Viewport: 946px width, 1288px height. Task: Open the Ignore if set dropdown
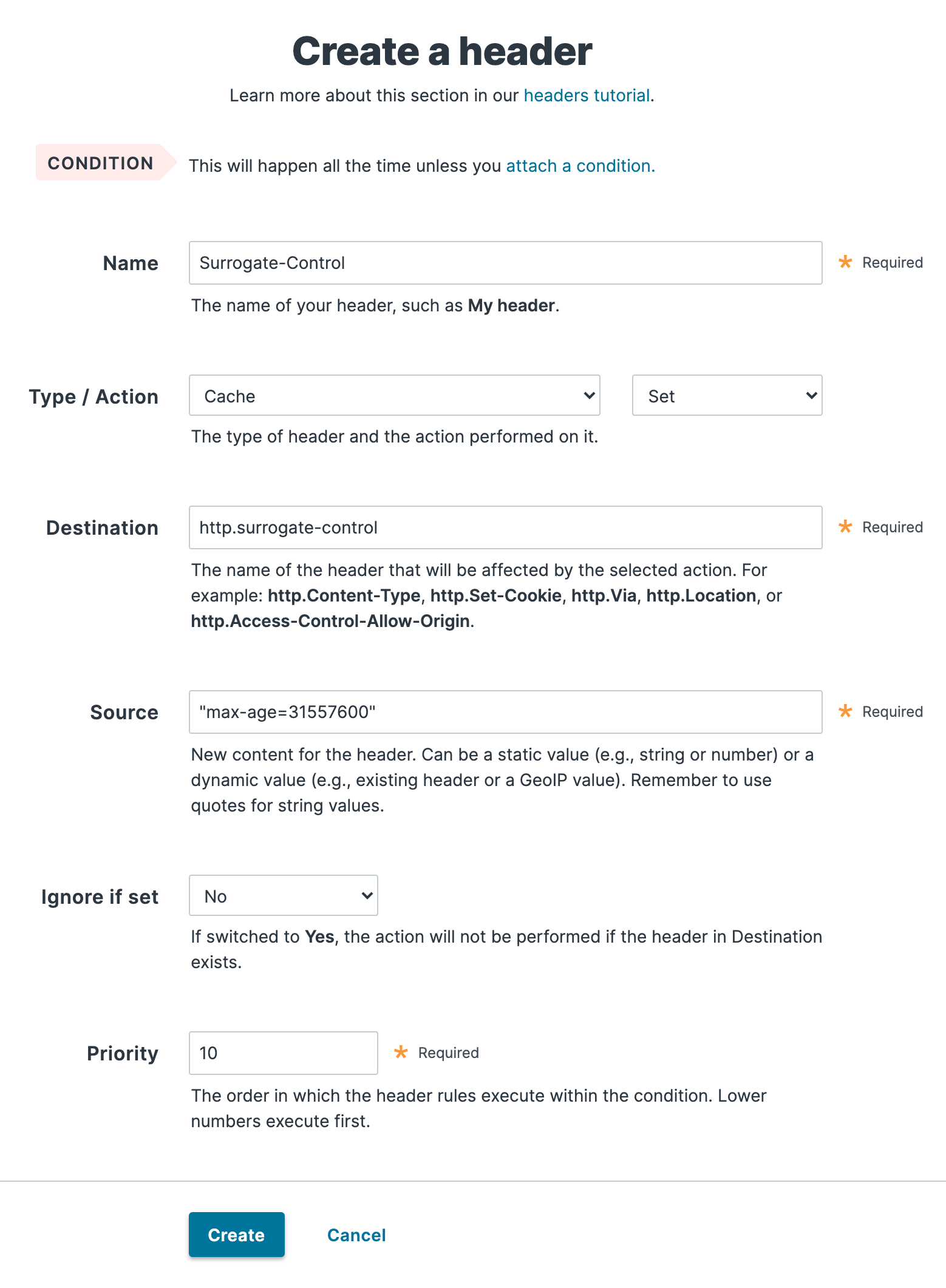[x=283, y=895]
